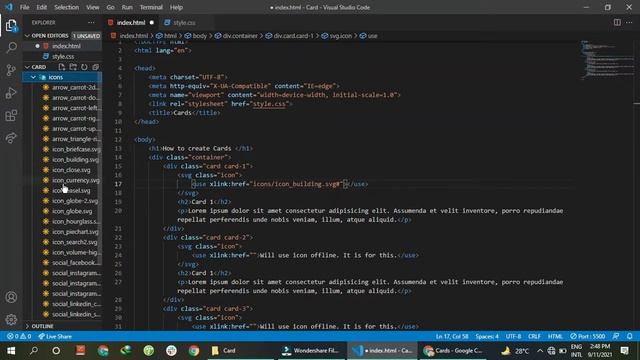Open the Windows Start menu
The height and width of the screenshot is (360, 640).
click(11, 351)
